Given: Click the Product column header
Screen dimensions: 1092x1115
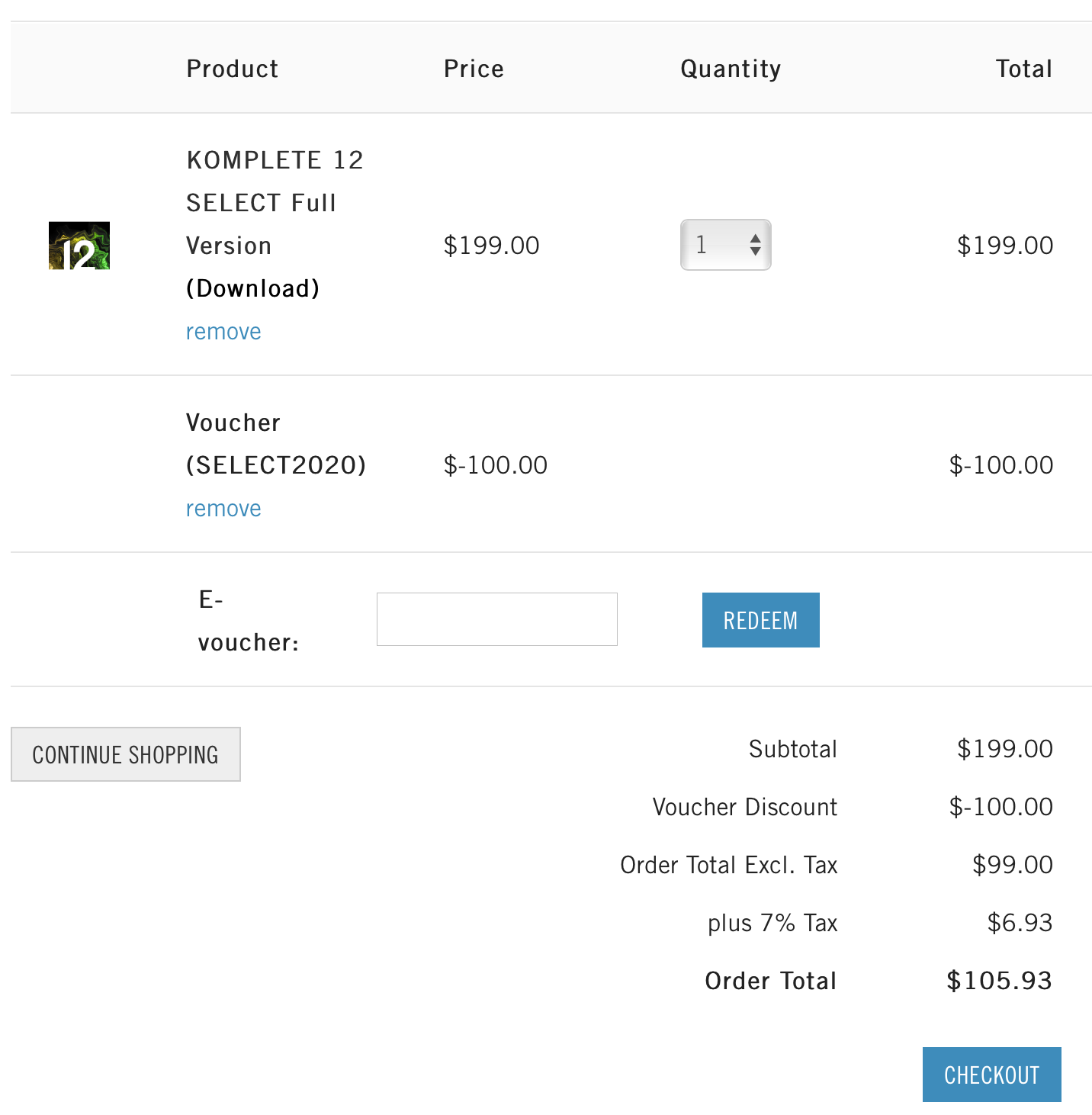Looking at the screenshot, I should [x=233, y=69].
